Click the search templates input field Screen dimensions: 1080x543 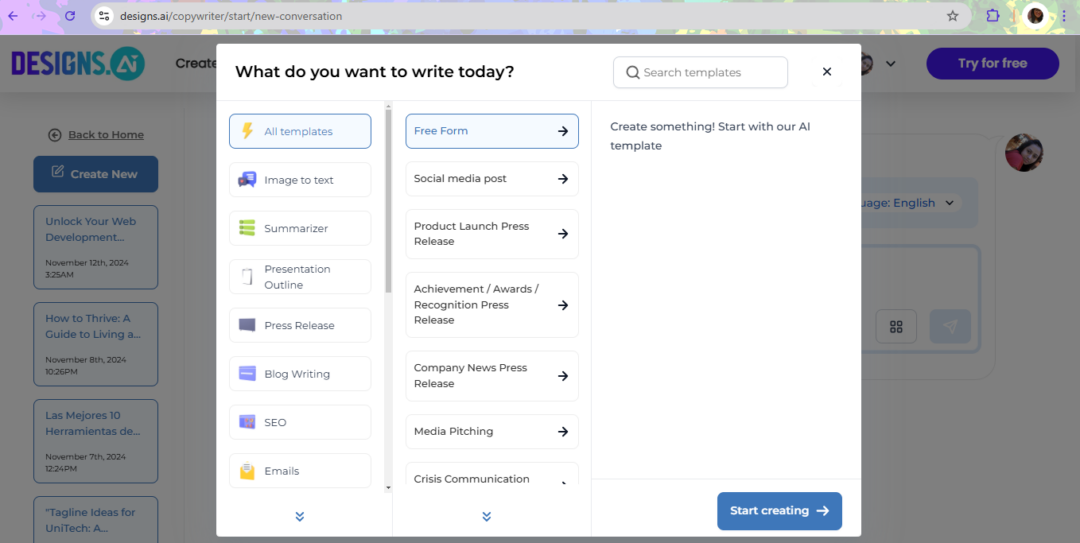700,72
